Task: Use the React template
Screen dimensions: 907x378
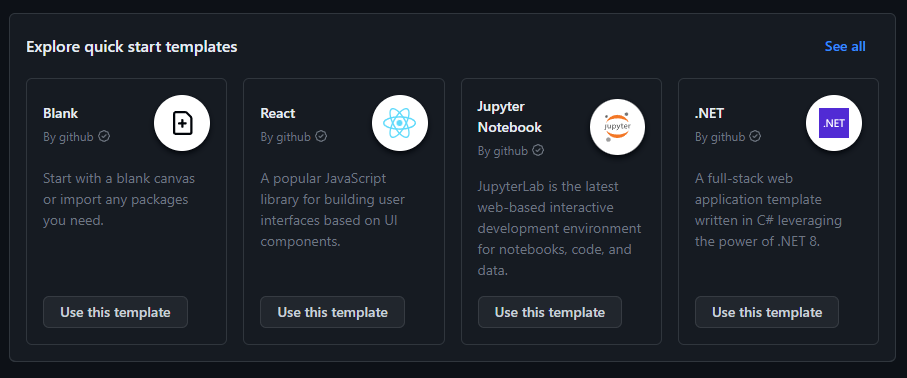Action: [333, 312]
